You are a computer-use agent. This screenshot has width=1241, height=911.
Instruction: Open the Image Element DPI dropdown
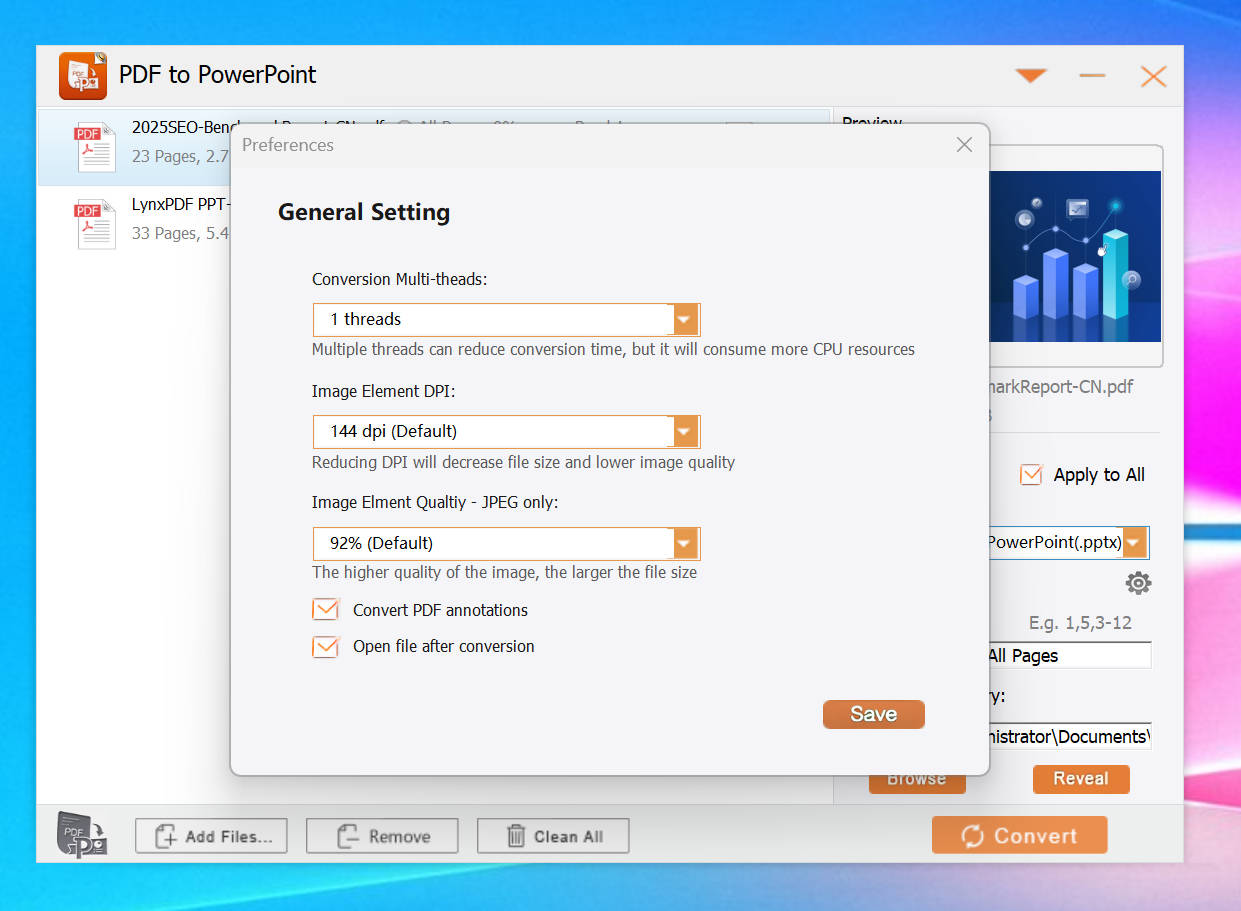point(684,432)
